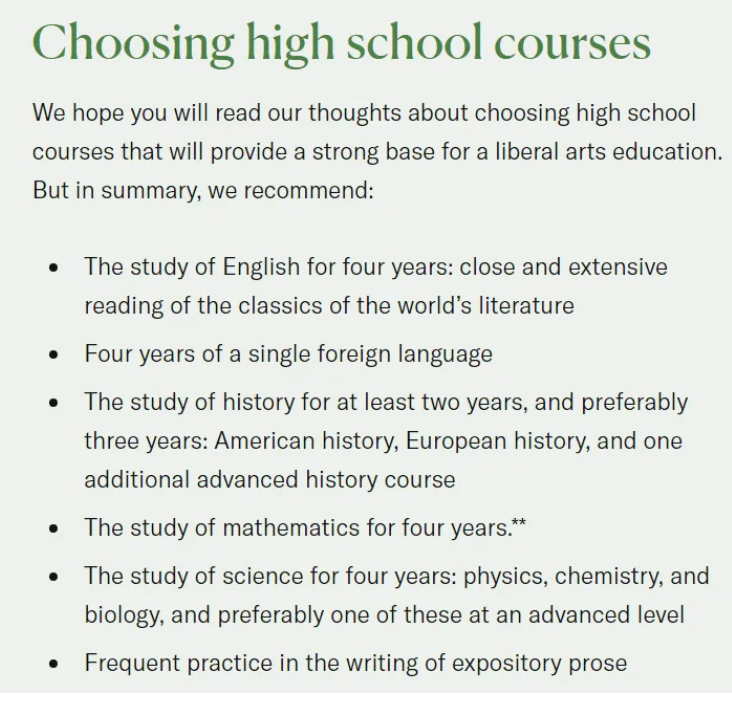Click "The study of mathematics for four years"
The width and height of the screenshot is (732, 702).
point(297,528)
